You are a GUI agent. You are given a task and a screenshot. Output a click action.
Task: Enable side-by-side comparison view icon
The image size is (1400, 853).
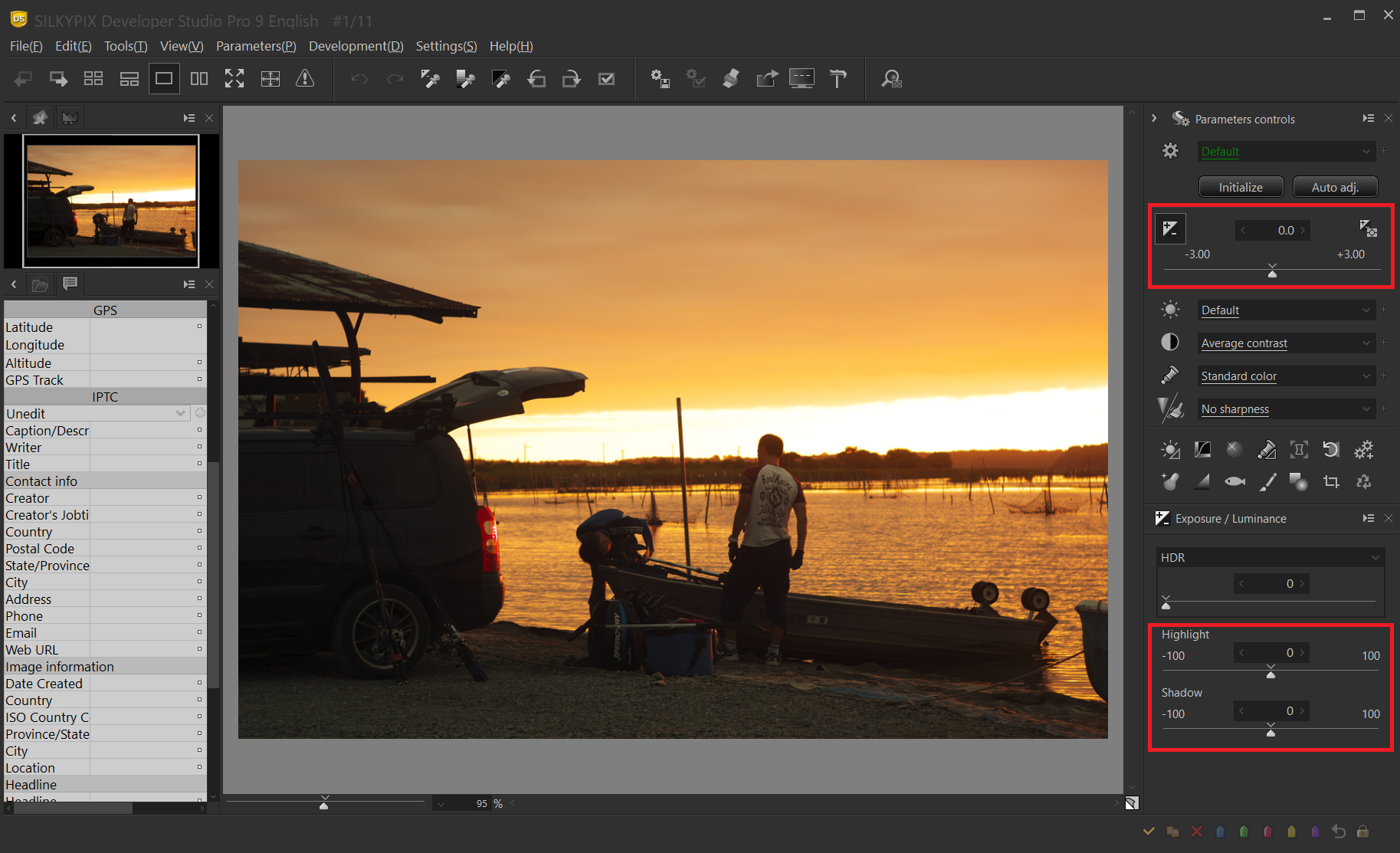click(x=199, y=79)
